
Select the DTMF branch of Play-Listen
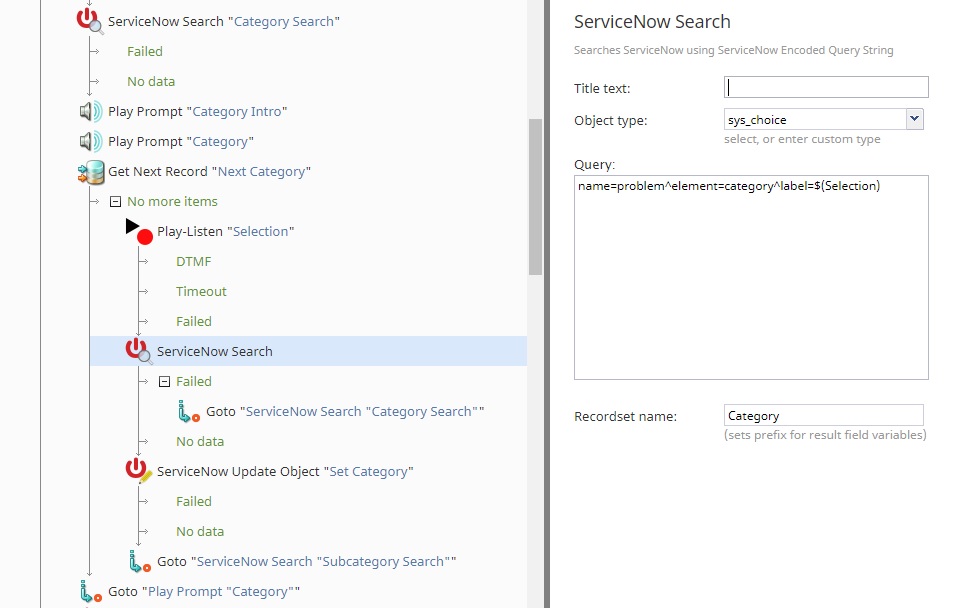pos(193,262)
